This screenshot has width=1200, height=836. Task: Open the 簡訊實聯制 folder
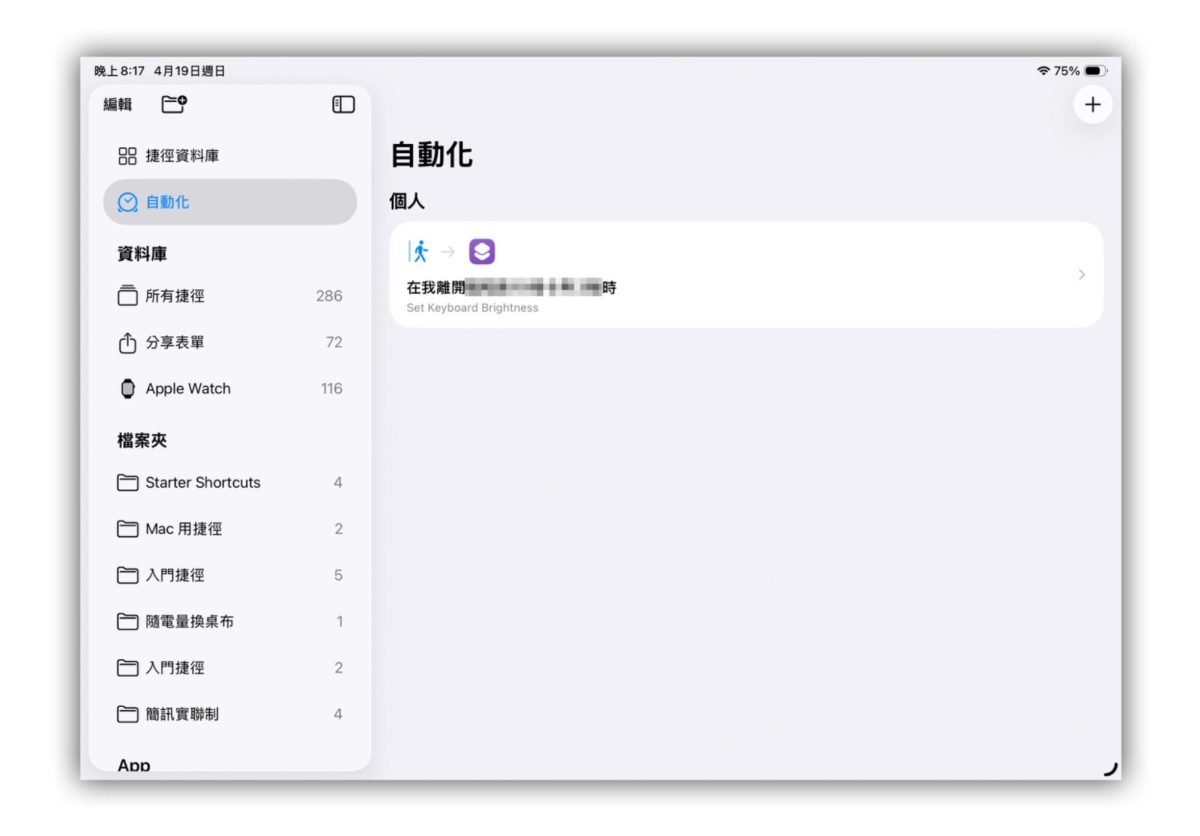point(230,714)
